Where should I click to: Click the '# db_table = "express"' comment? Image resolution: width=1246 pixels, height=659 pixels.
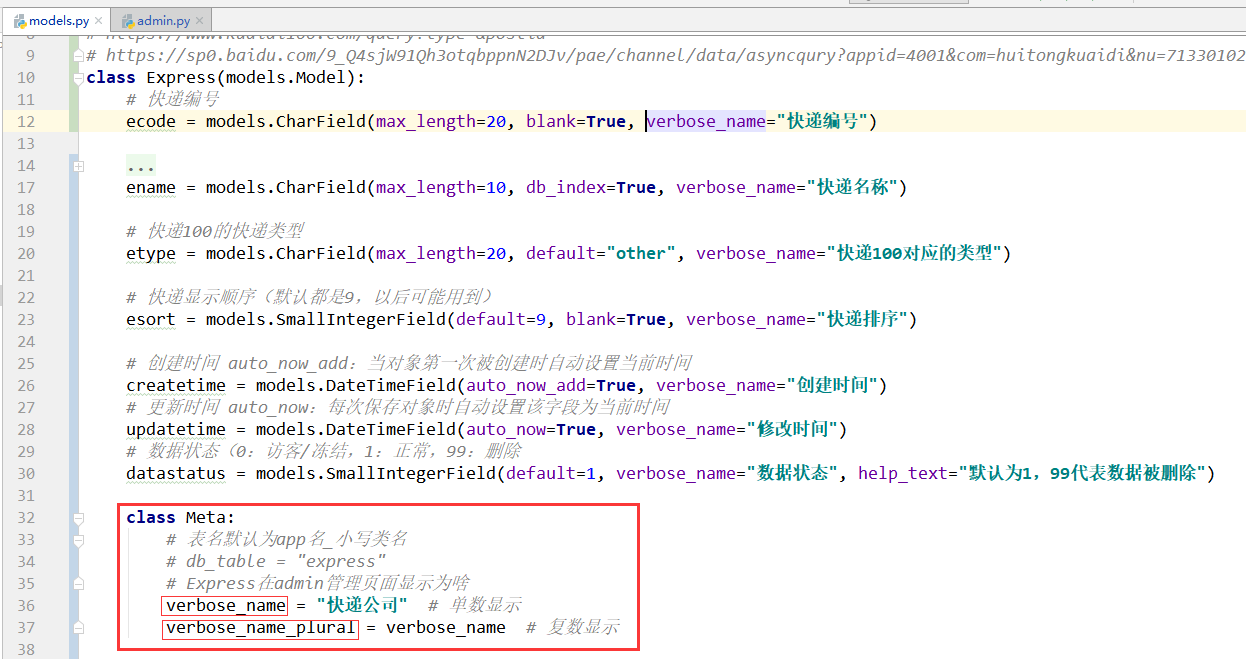tap(276, 562)
